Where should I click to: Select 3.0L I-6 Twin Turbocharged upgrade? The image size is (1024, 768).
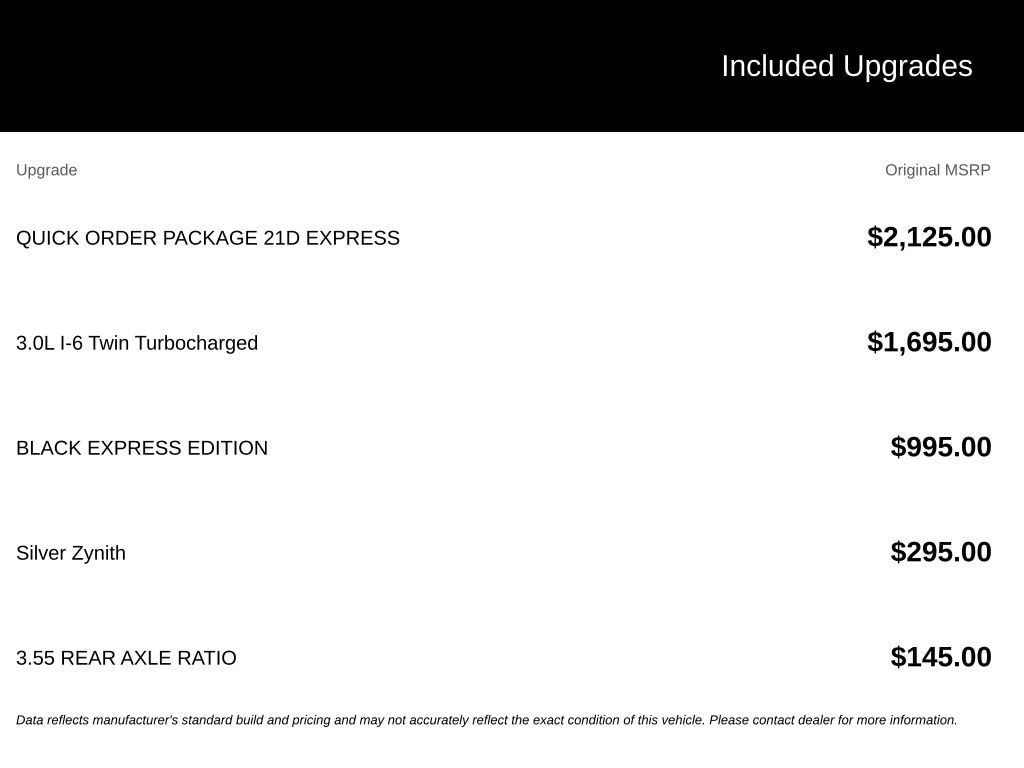(137, 343)
